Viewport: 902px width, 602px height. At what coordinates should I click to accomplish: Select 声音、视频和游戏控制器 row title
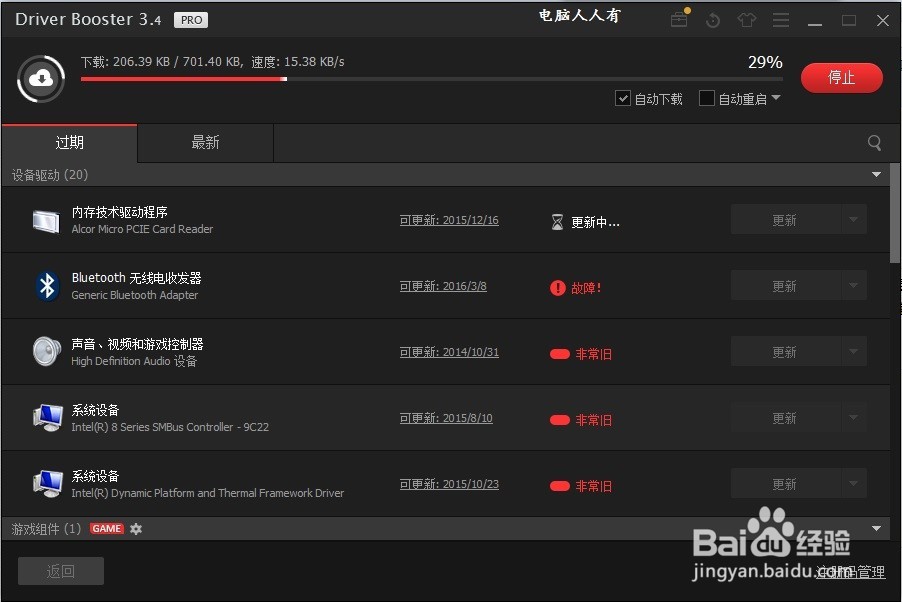(x=137, y=344)
